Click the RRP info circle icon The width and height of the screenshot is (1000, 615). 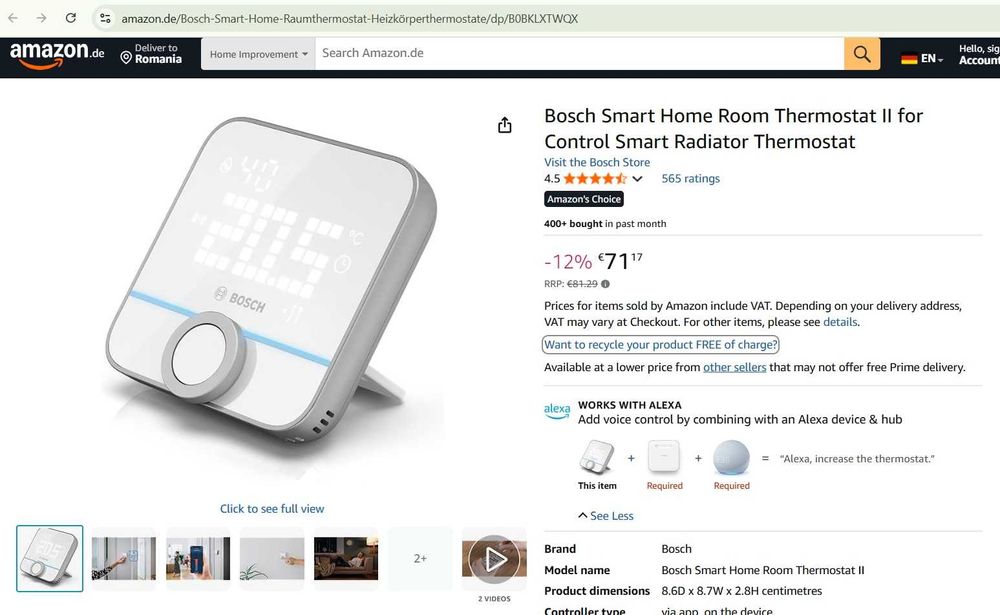[605, 284]
